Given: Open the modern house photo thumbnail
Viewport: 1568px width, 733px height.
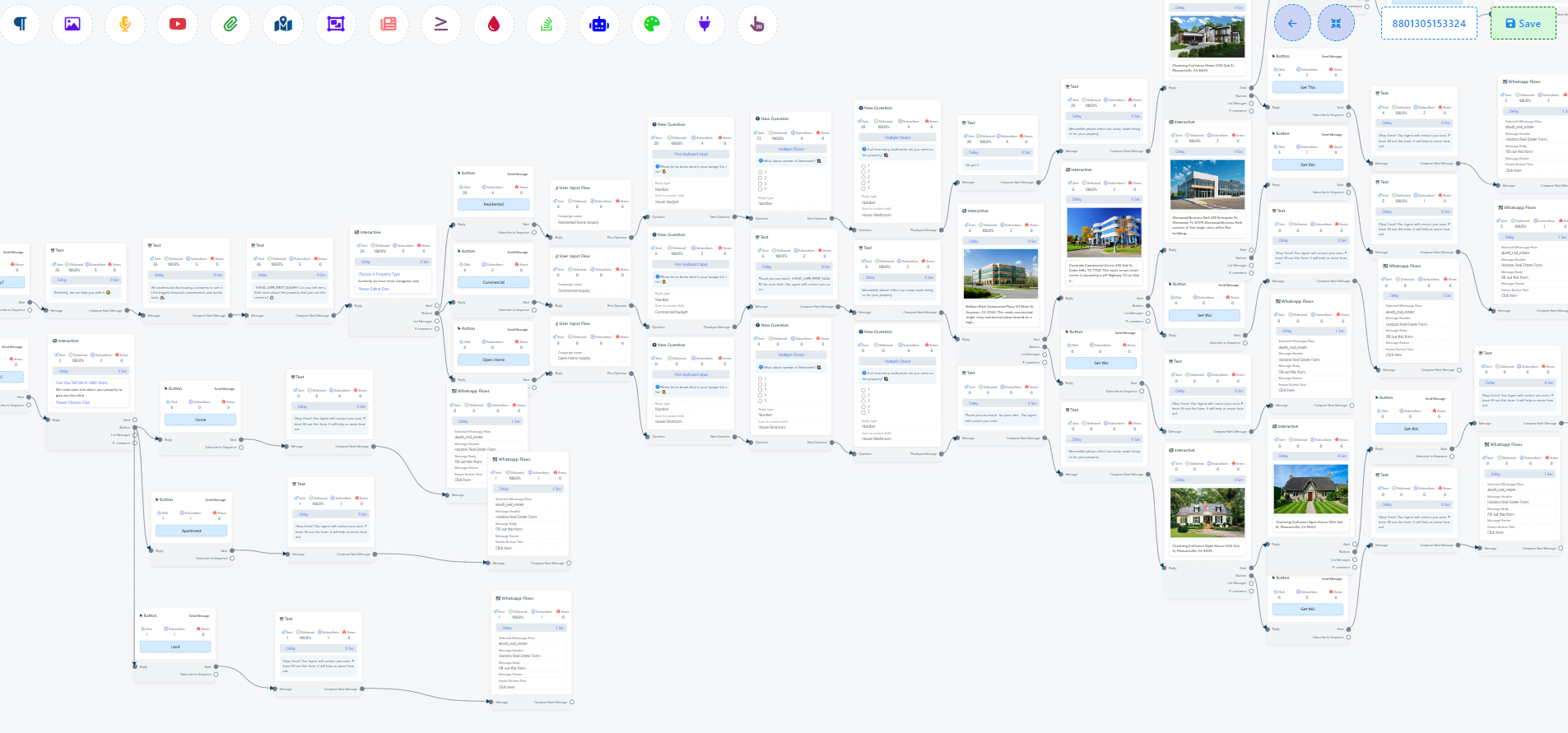Looking at the screenshot, I should point(1207,38).
